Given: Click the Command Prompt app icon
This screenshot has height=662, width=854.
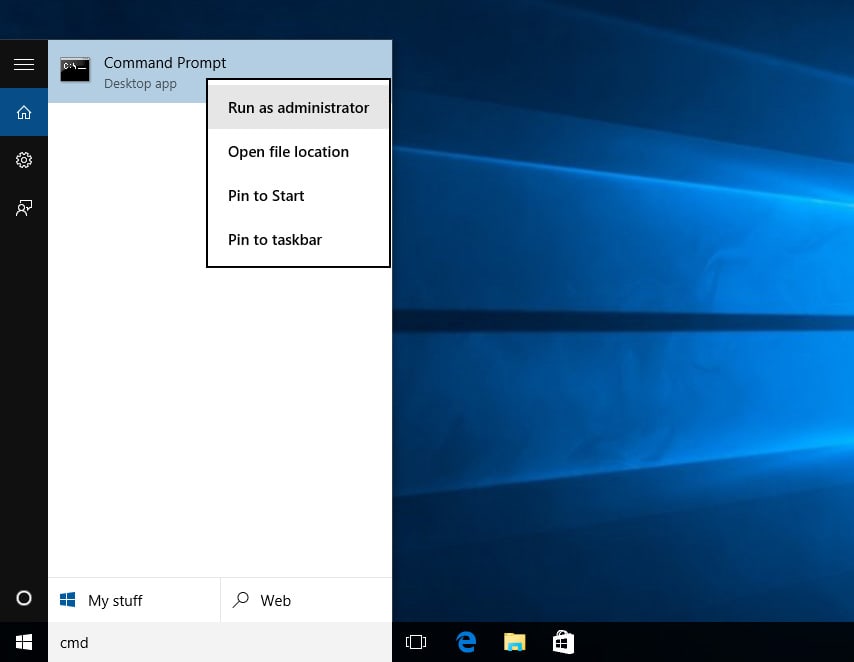Looking at the screenshot, I should pos(75,70).
